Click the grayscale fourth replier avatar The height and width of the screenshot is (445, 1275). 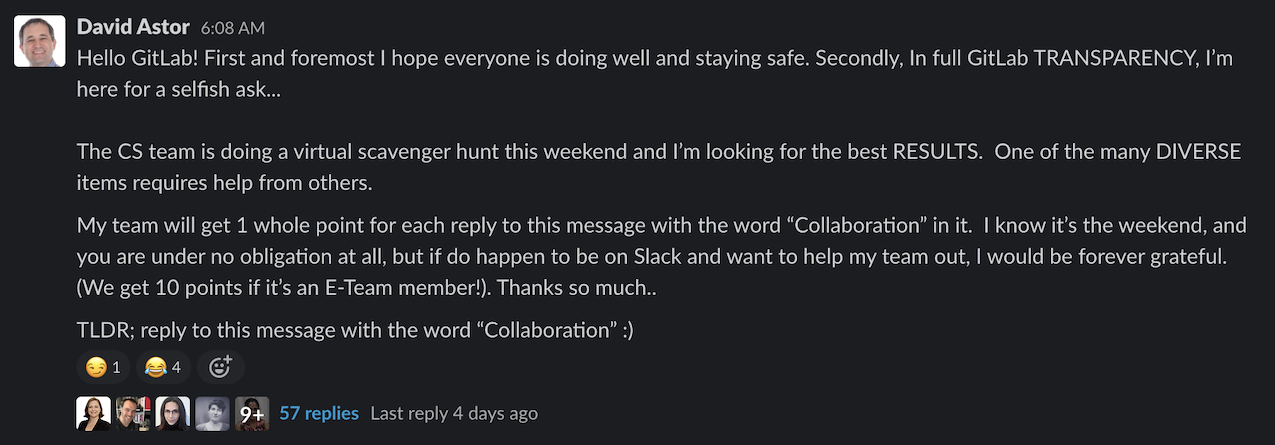212,413
